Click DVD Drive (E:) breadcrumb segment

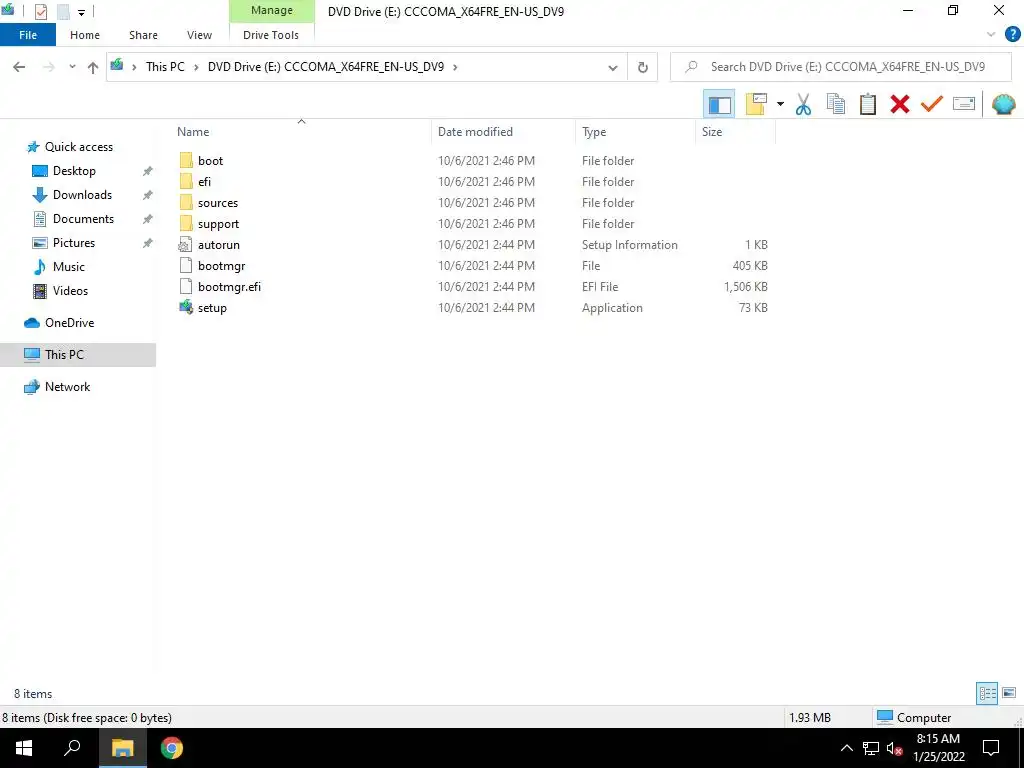(x=326, y=67)
